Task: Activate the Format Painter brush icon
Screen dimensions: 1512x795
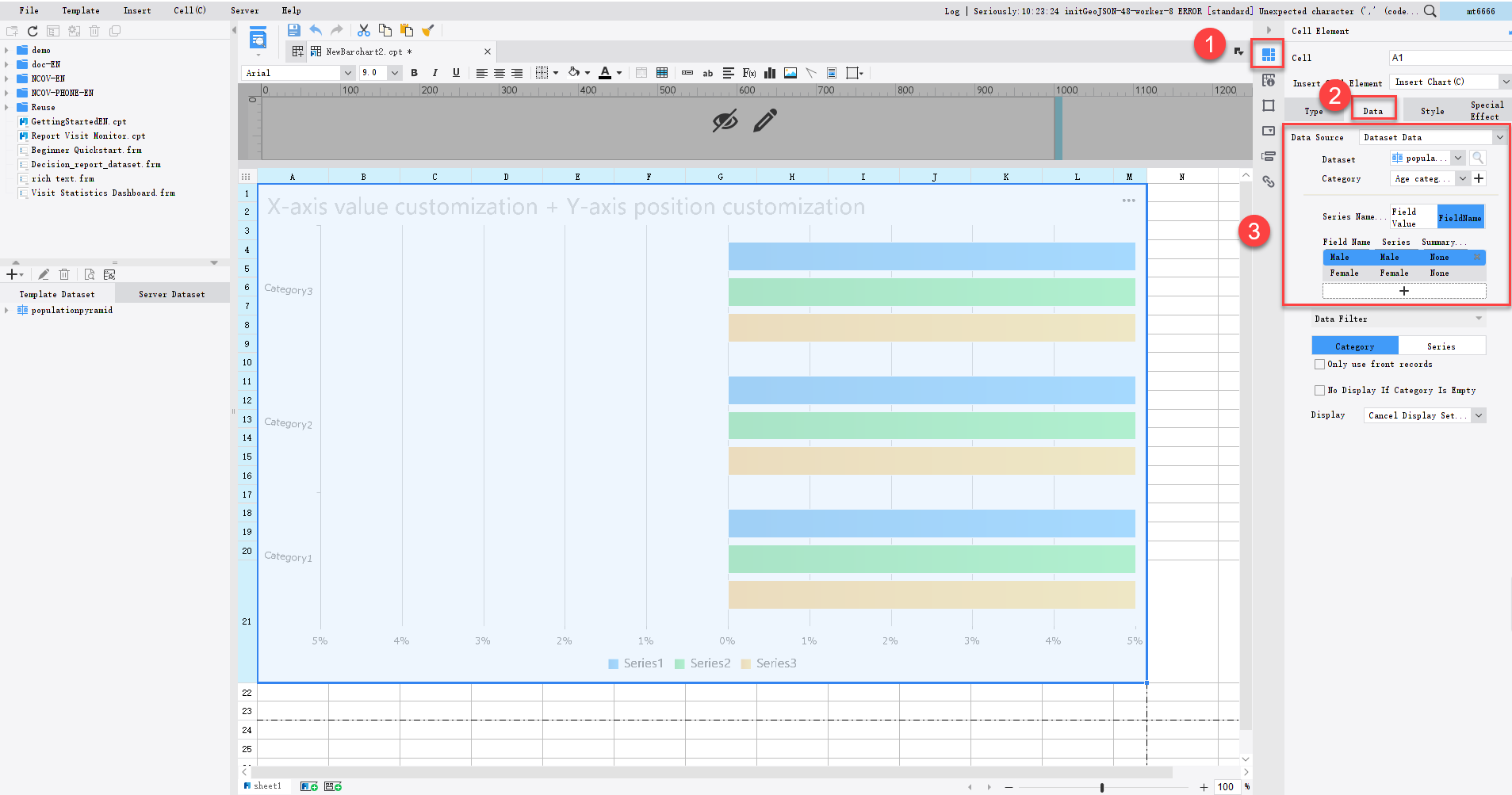Action: (x=429, y=30)
